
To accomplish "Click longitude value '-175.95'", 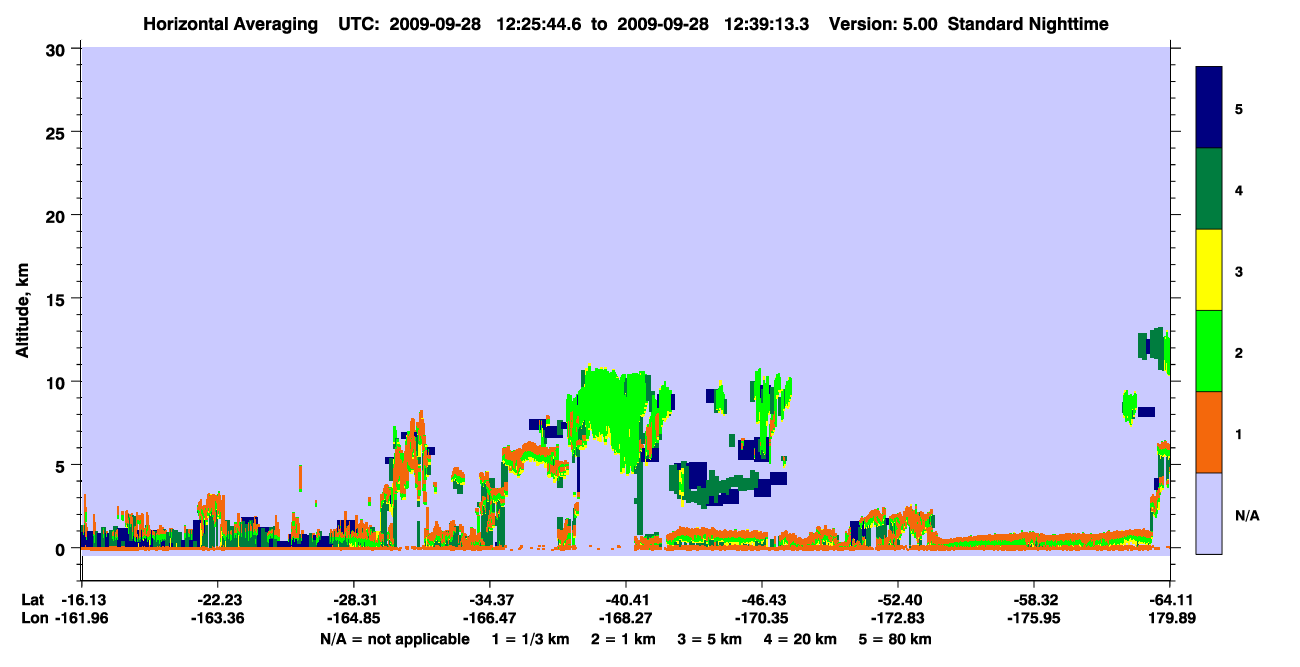I will coord(1034,618).
